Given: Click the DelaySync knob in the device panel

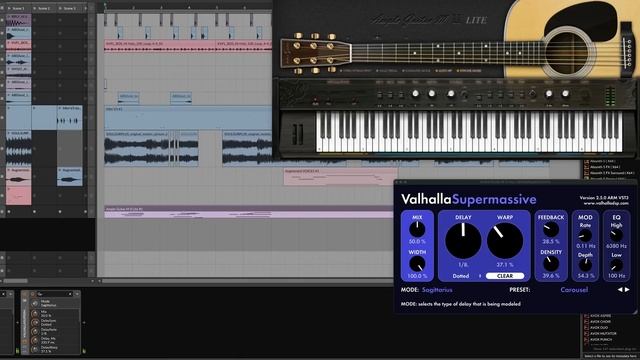Looking at the screenshot, I should pyautogui.click(x=35, y=322).
